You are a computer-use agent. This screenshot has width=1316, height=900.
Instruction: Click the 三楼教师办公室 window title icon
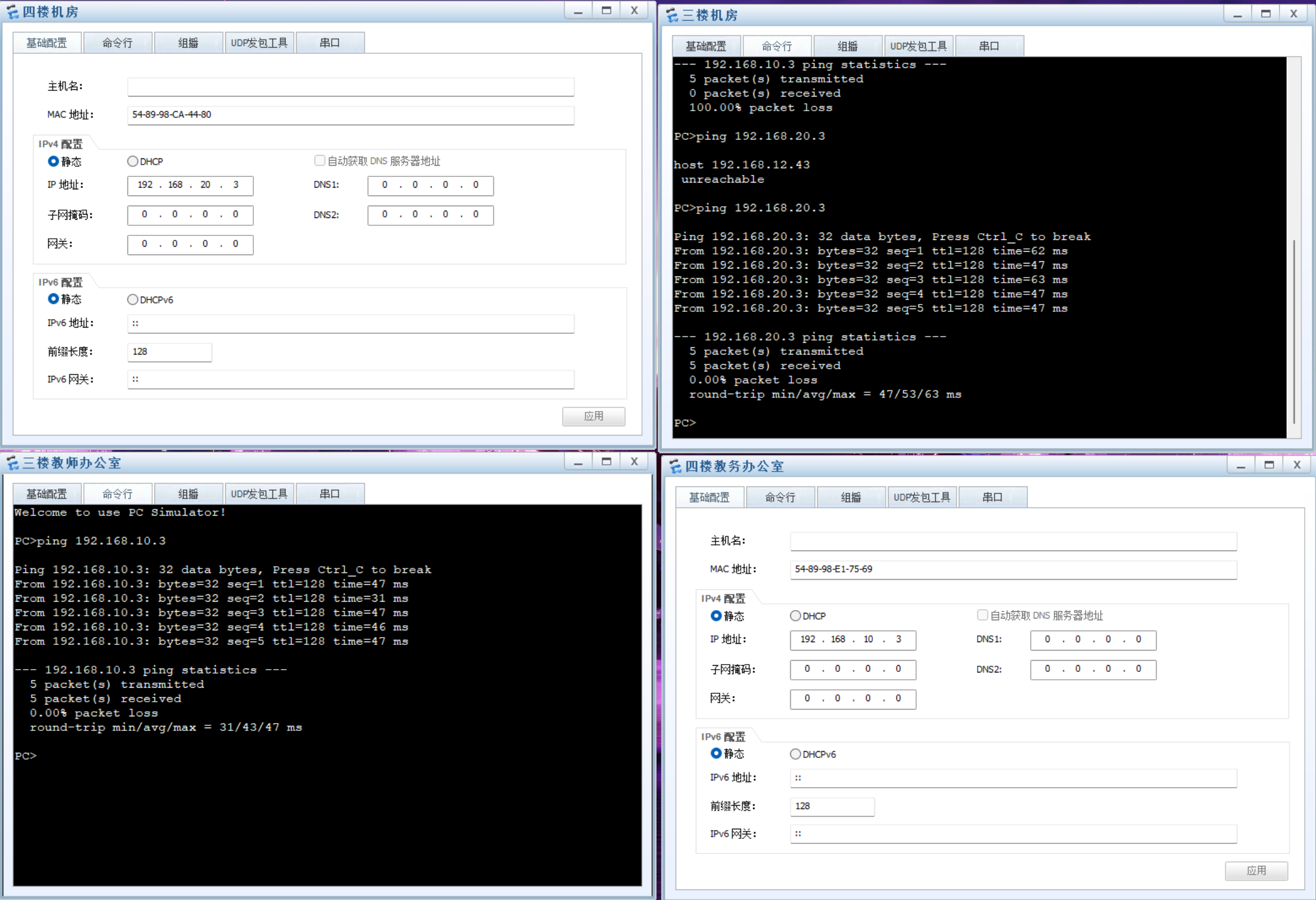(x=12, y=463)
